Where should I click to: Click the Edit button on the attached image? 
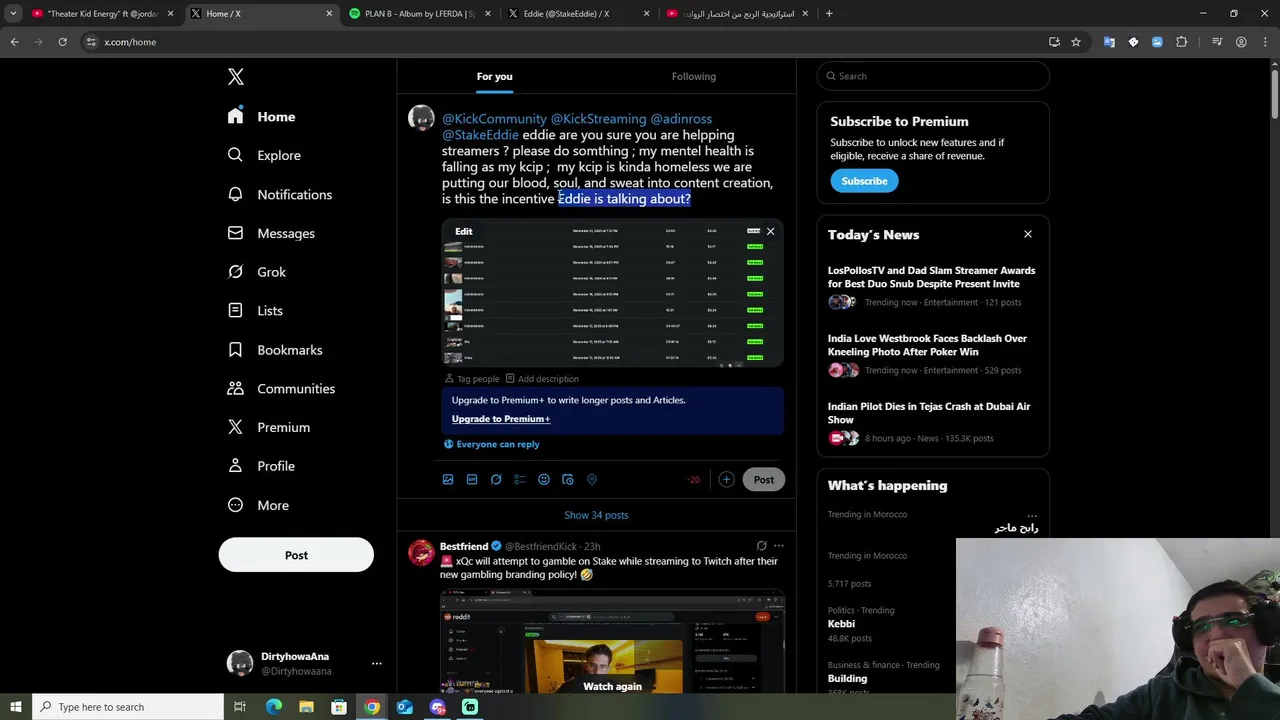click(x=464, y=231)
